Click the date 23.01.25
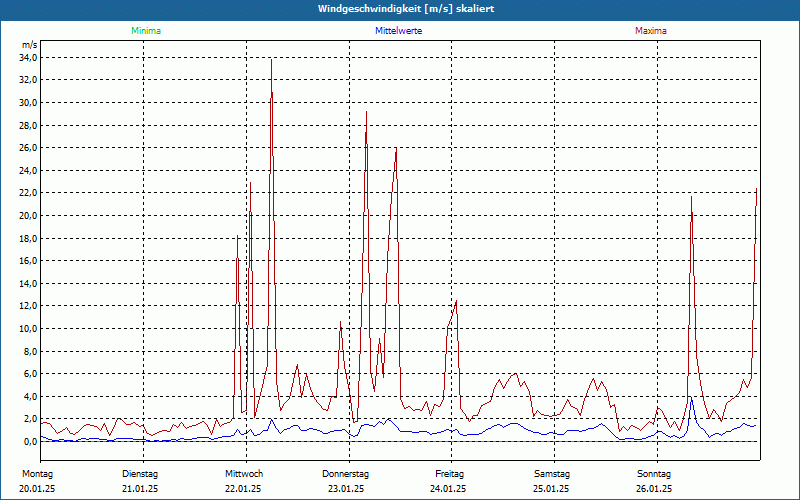 pyautogui.click(x=346, y=489)
